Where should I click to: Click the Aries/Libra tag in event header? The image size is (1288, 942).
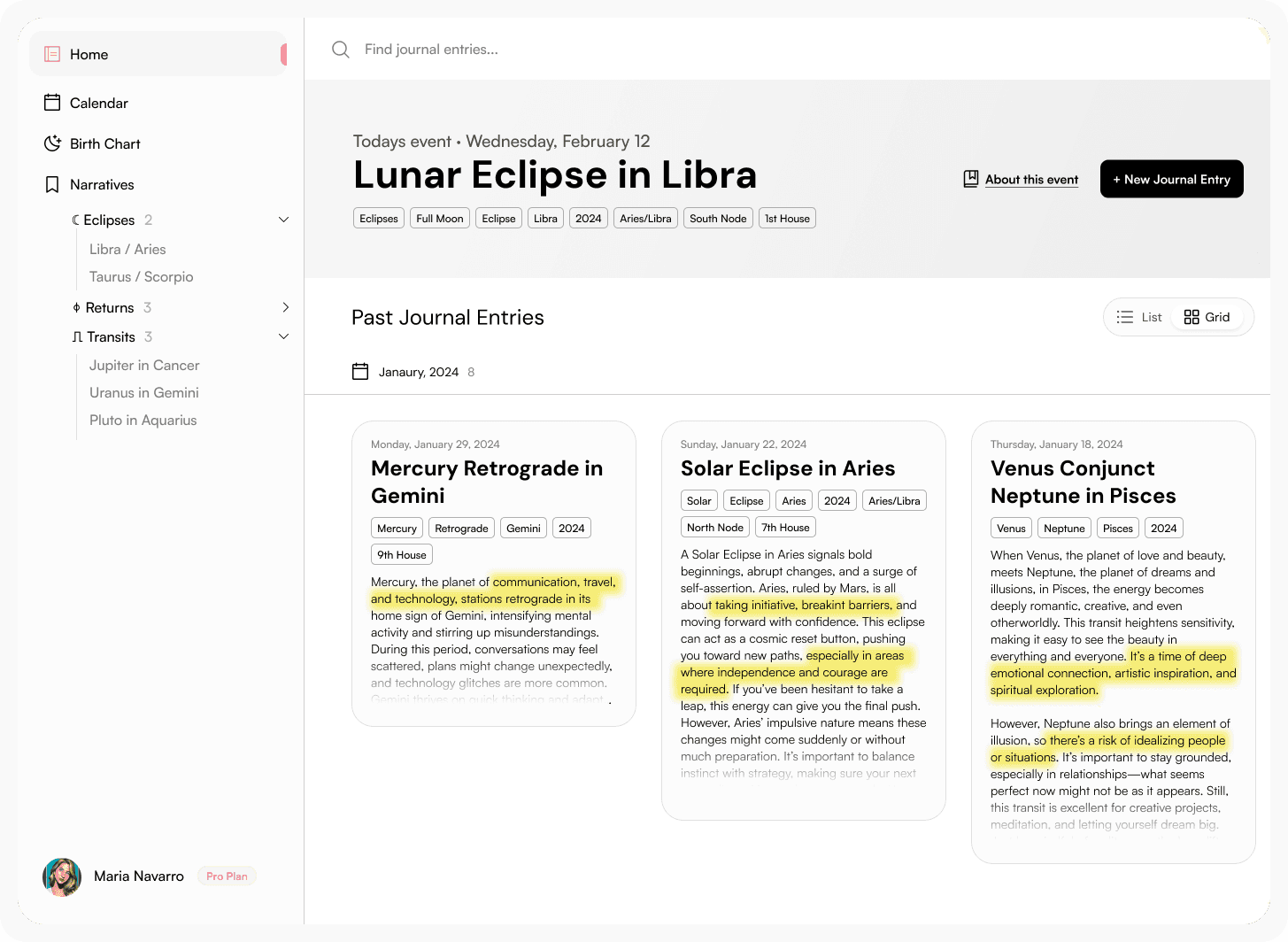645,219
